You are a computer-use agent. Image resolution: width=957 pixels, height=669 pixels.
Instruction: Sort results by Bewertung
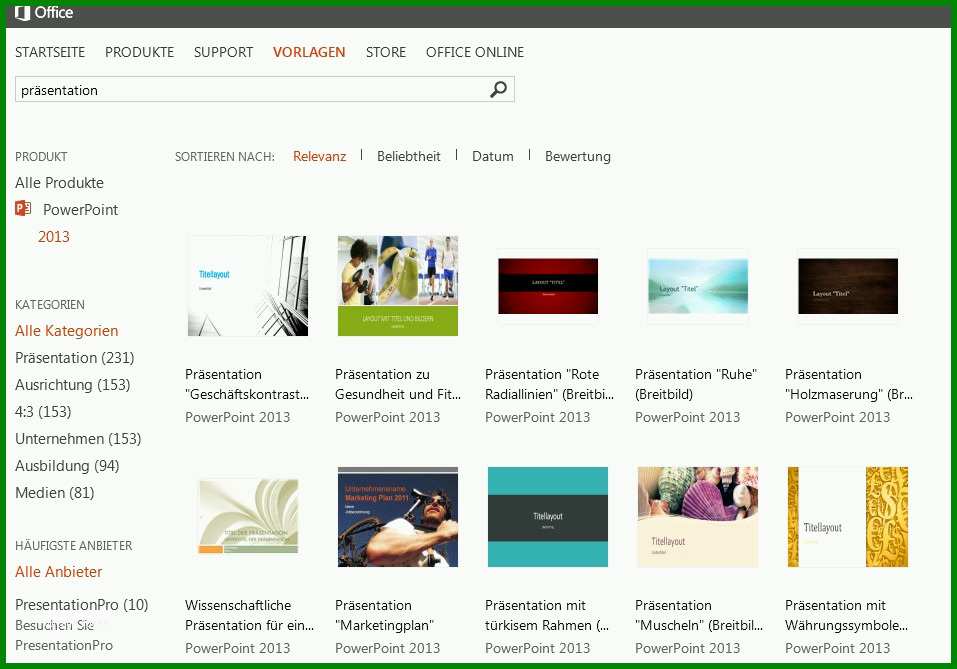577,156
